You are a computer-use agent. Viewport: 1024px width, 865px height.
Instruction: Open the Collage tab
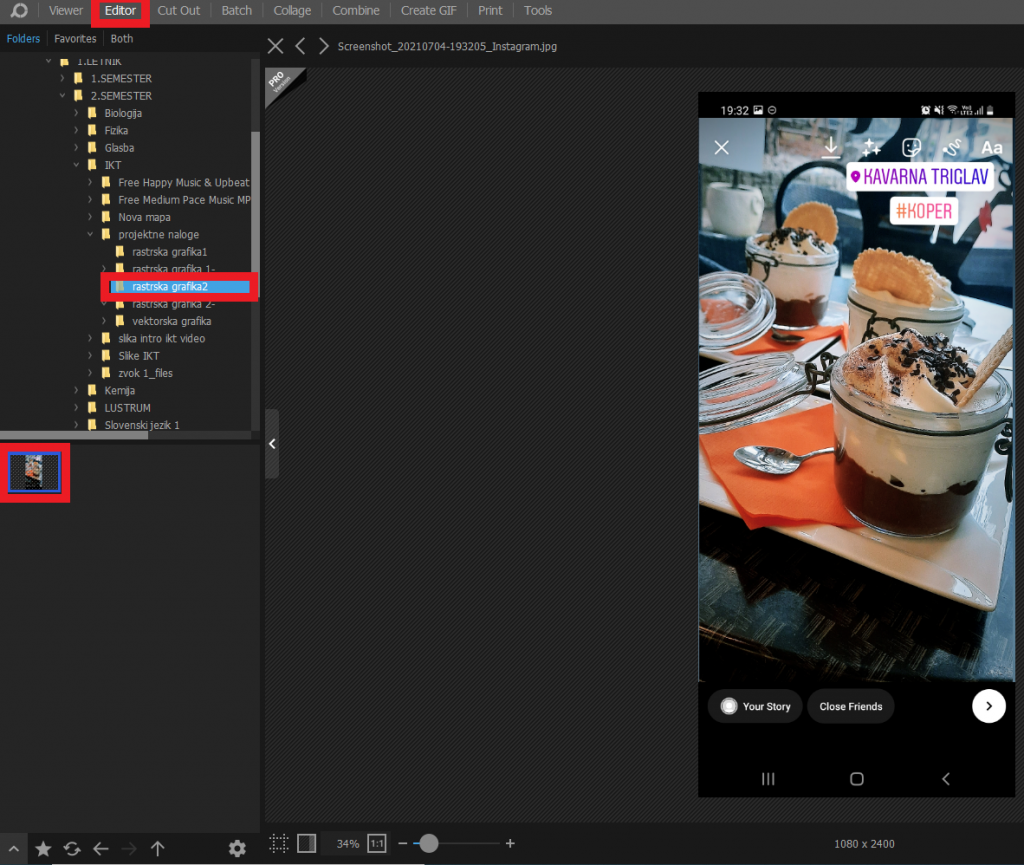point(292,10)
